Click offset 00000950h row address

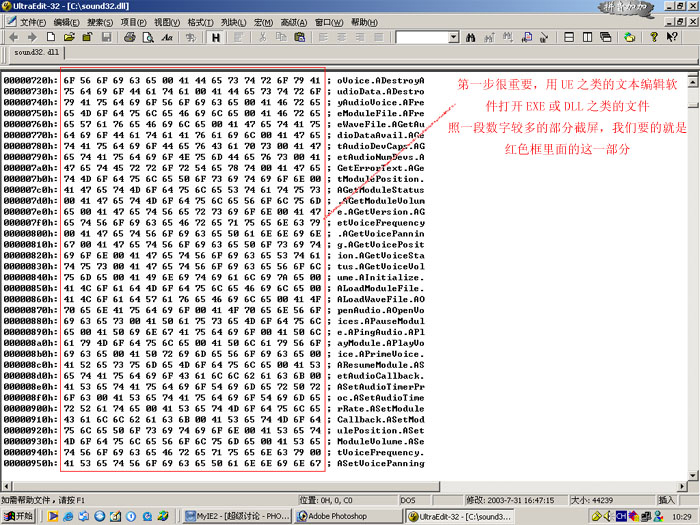[30, 463]
